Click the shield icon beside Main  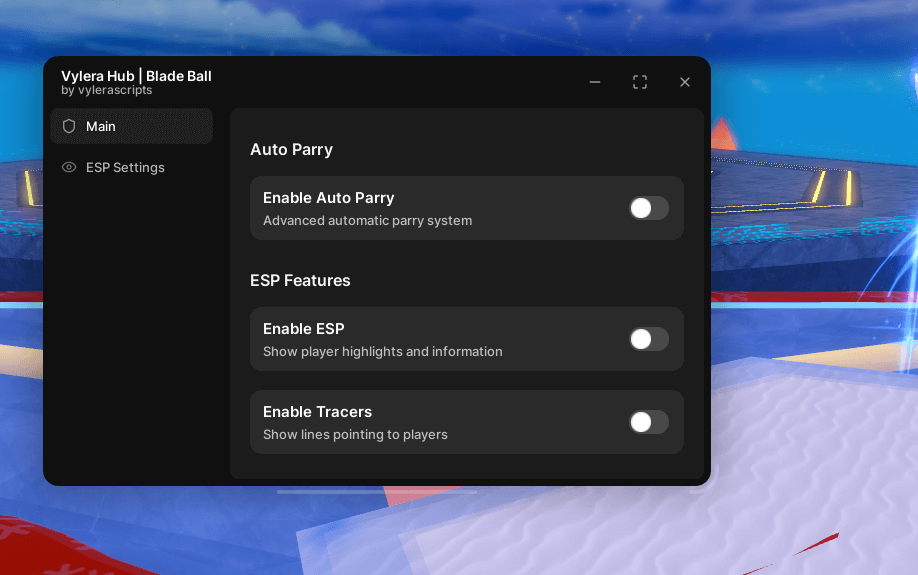tap(69, 127)
